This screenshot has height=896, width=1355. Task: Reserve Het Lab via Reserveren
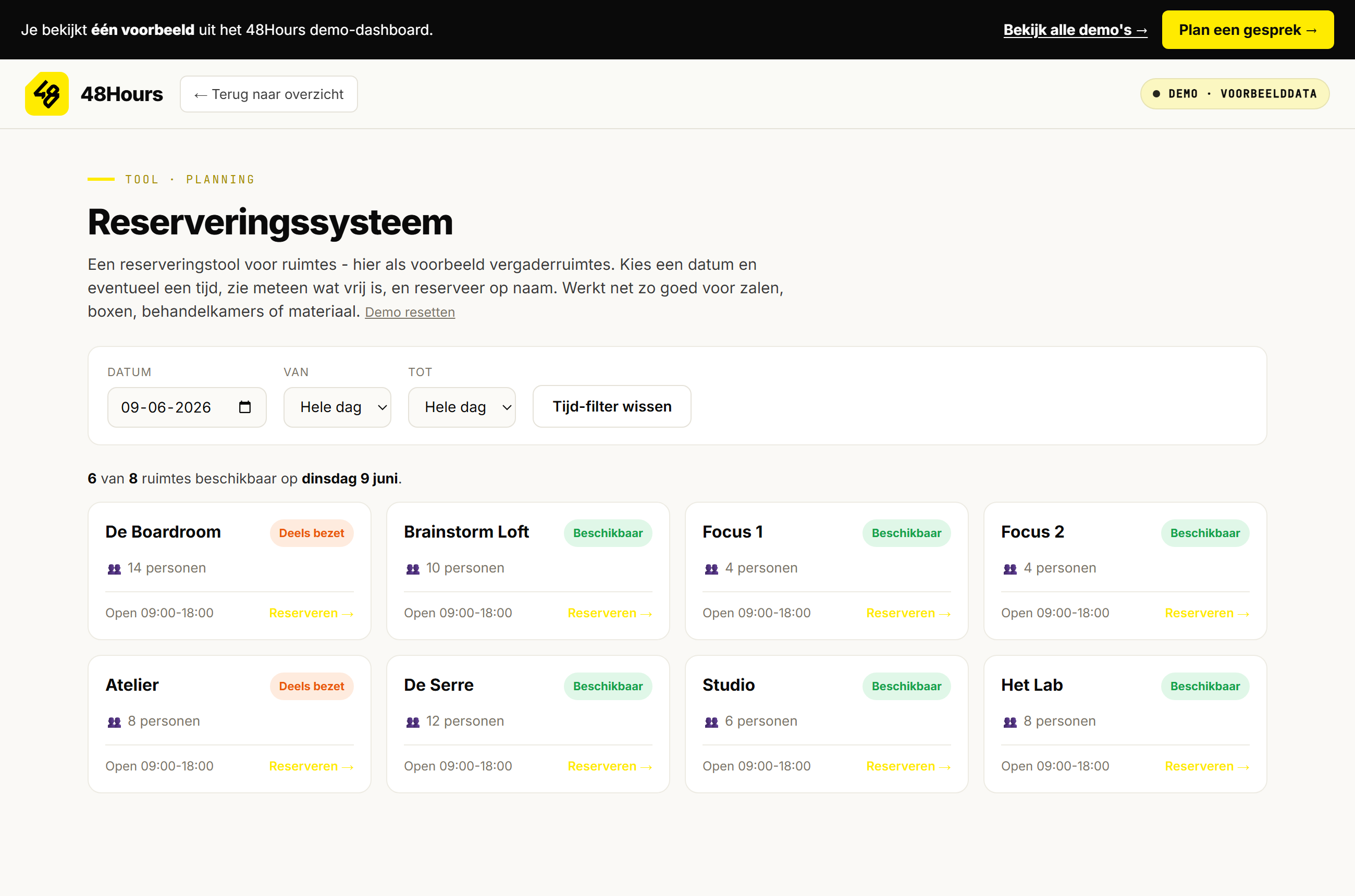pyautogui.click(x=1206, y=766)
